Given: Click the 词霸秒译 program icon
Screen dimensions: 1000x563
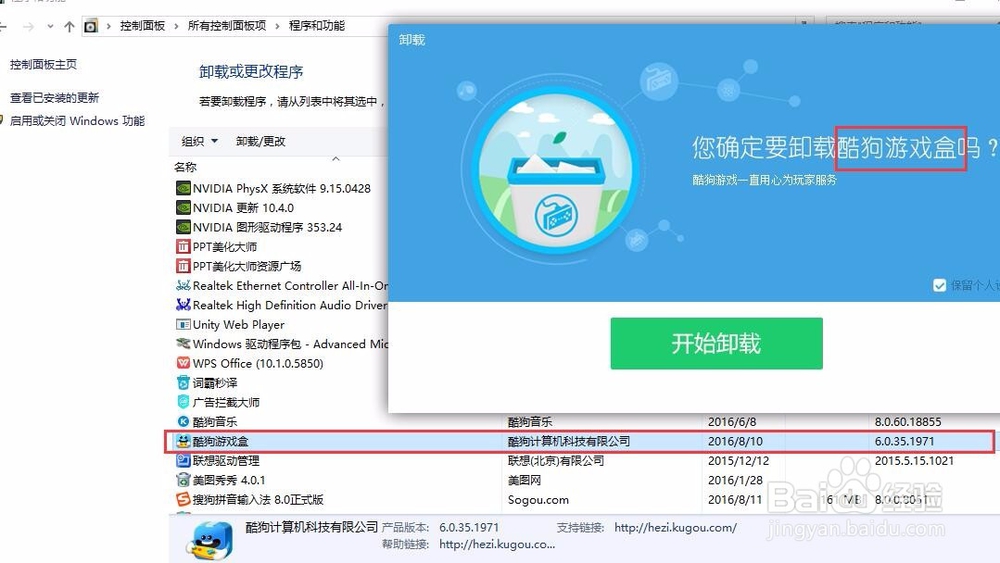Looking at the screenshot, I should (x=183, y=383).
